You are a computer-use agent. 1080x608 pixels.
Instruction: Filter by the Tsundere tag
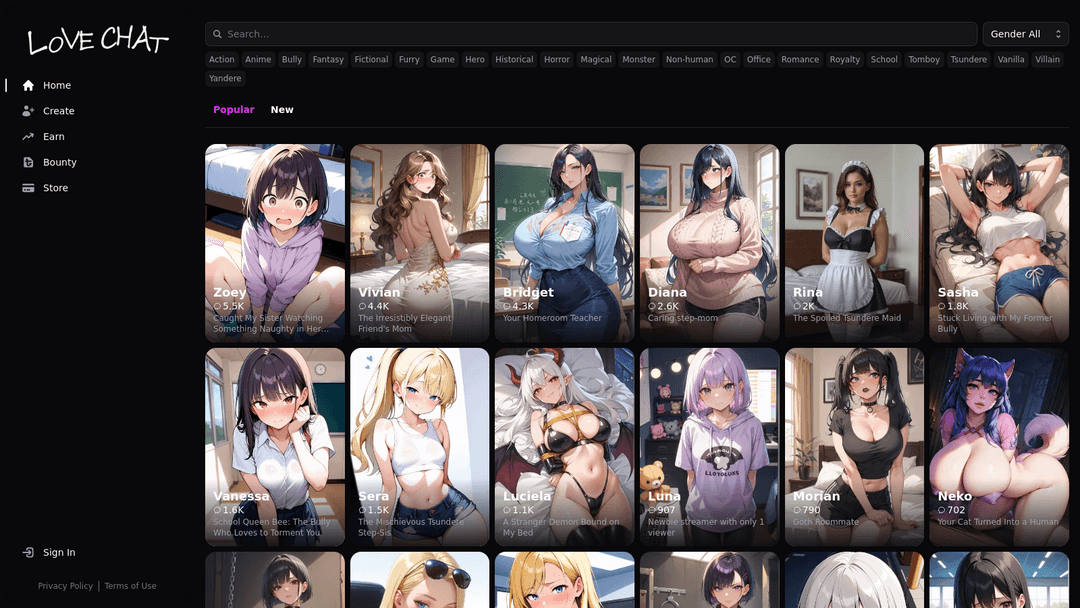tap(969, 59)
